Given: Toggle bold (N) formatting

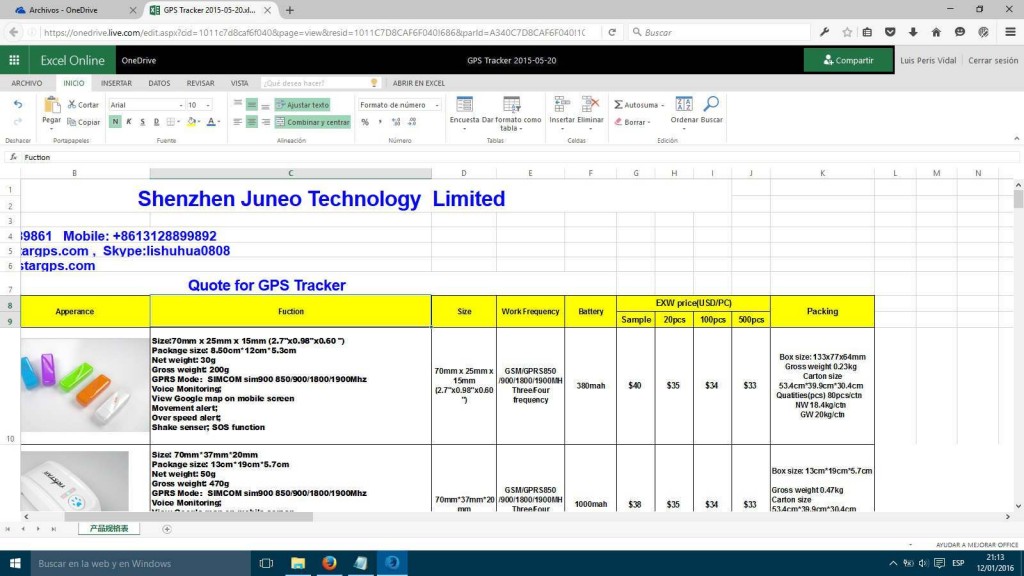Looking at the screenshot, I should pyautogui.click(x=115, y=122).
